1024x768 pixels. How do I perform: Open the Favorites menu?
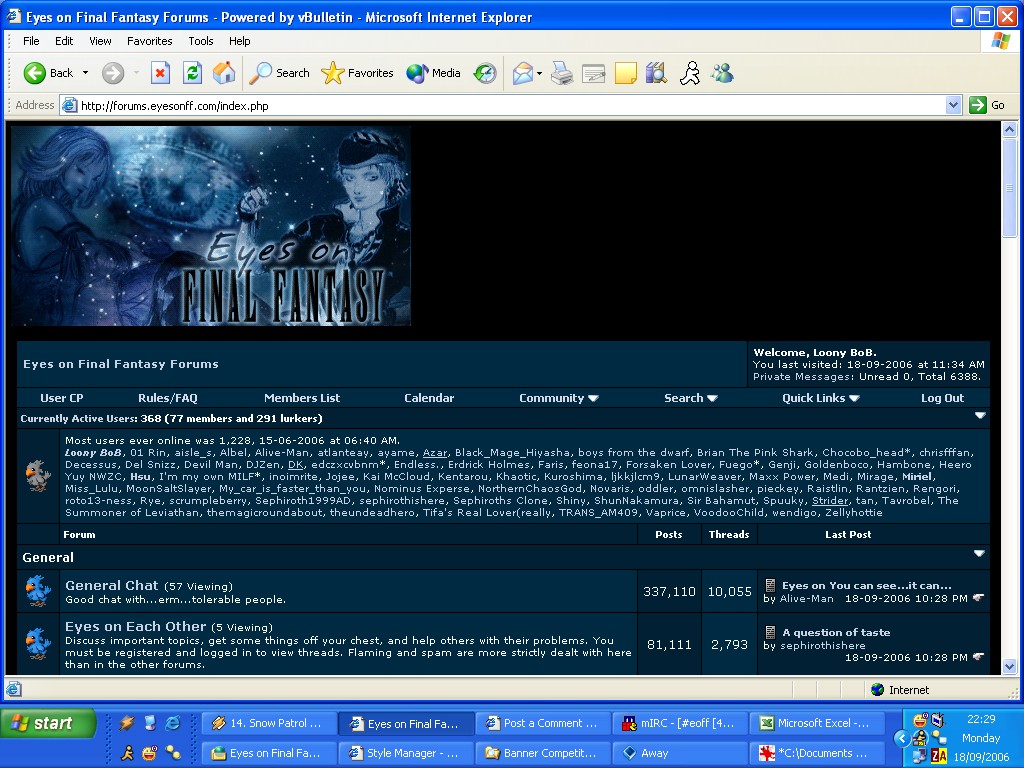150,41
